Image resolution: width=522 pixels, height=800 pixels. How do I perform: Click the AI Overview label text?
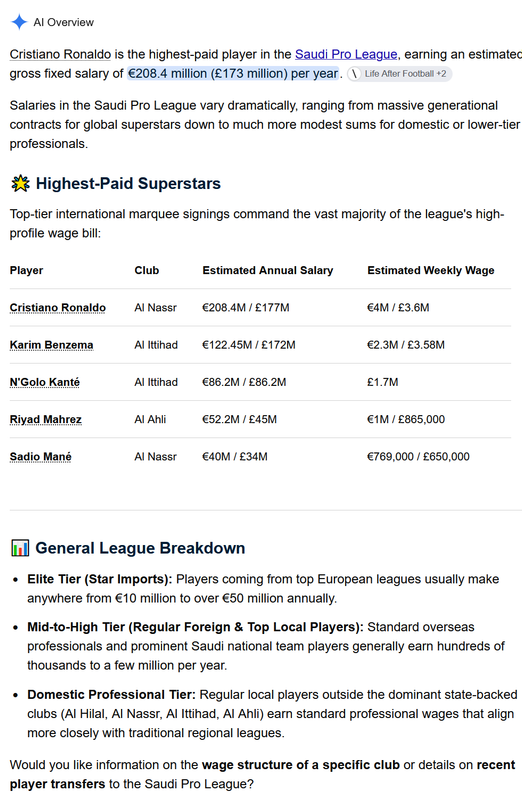[64, 22]
